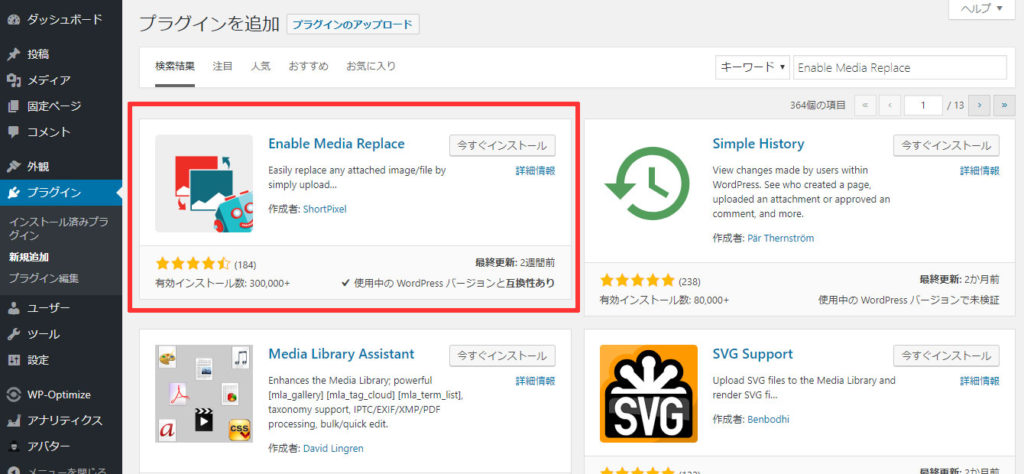Switch to the お気に入り tab
The width and height of the screenshot is (1024, 474).
371,66
